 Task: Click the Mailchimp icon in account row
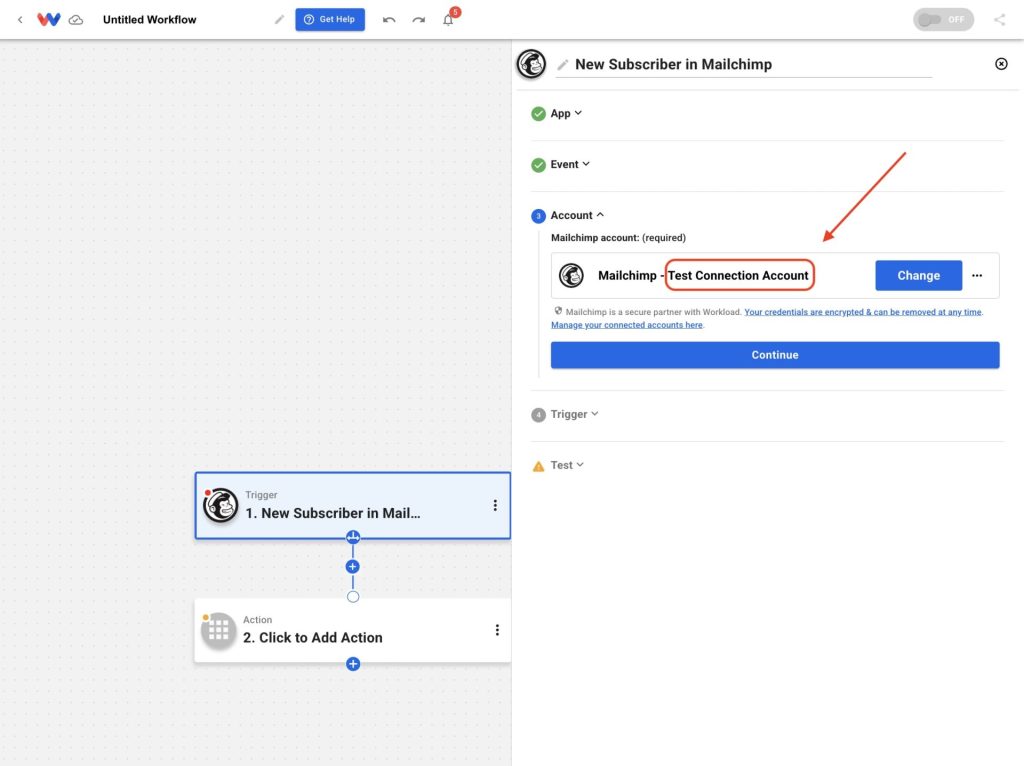pyautogui.click(x=571, y=276)
